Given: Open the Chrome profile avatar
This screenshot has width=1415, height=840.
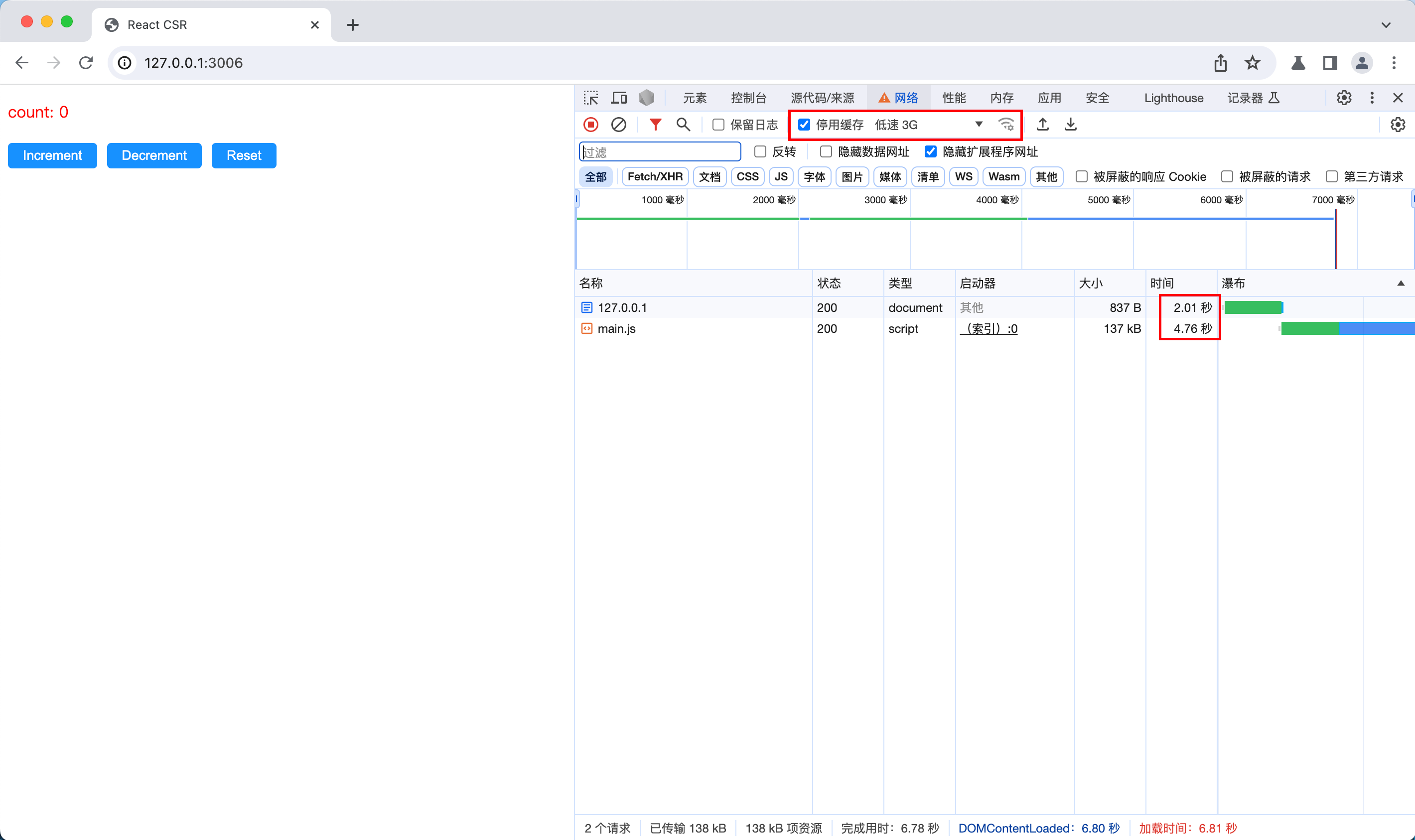Looking at the screenshot, I should click(1362, 62).
